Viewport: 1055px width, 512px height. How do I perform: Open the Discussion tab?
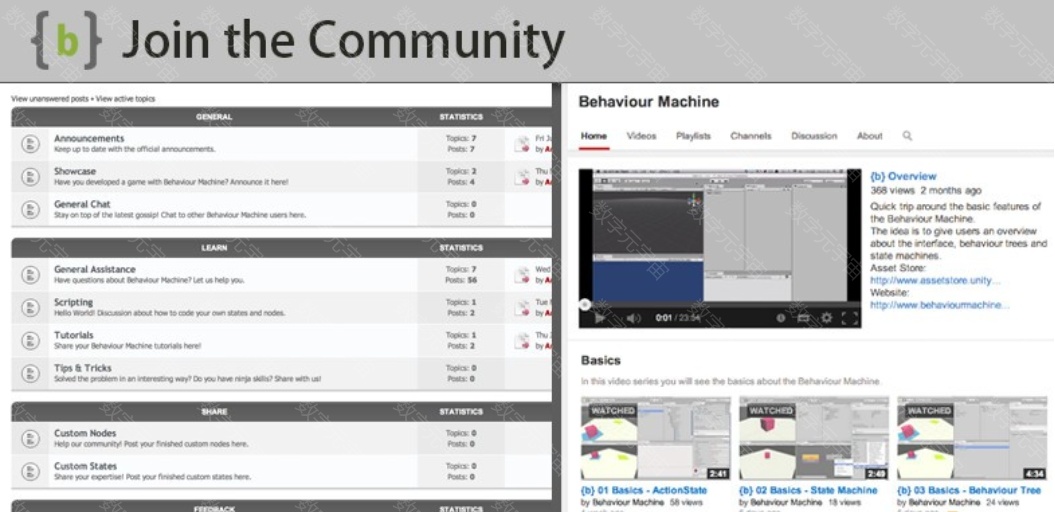[814, 136]
